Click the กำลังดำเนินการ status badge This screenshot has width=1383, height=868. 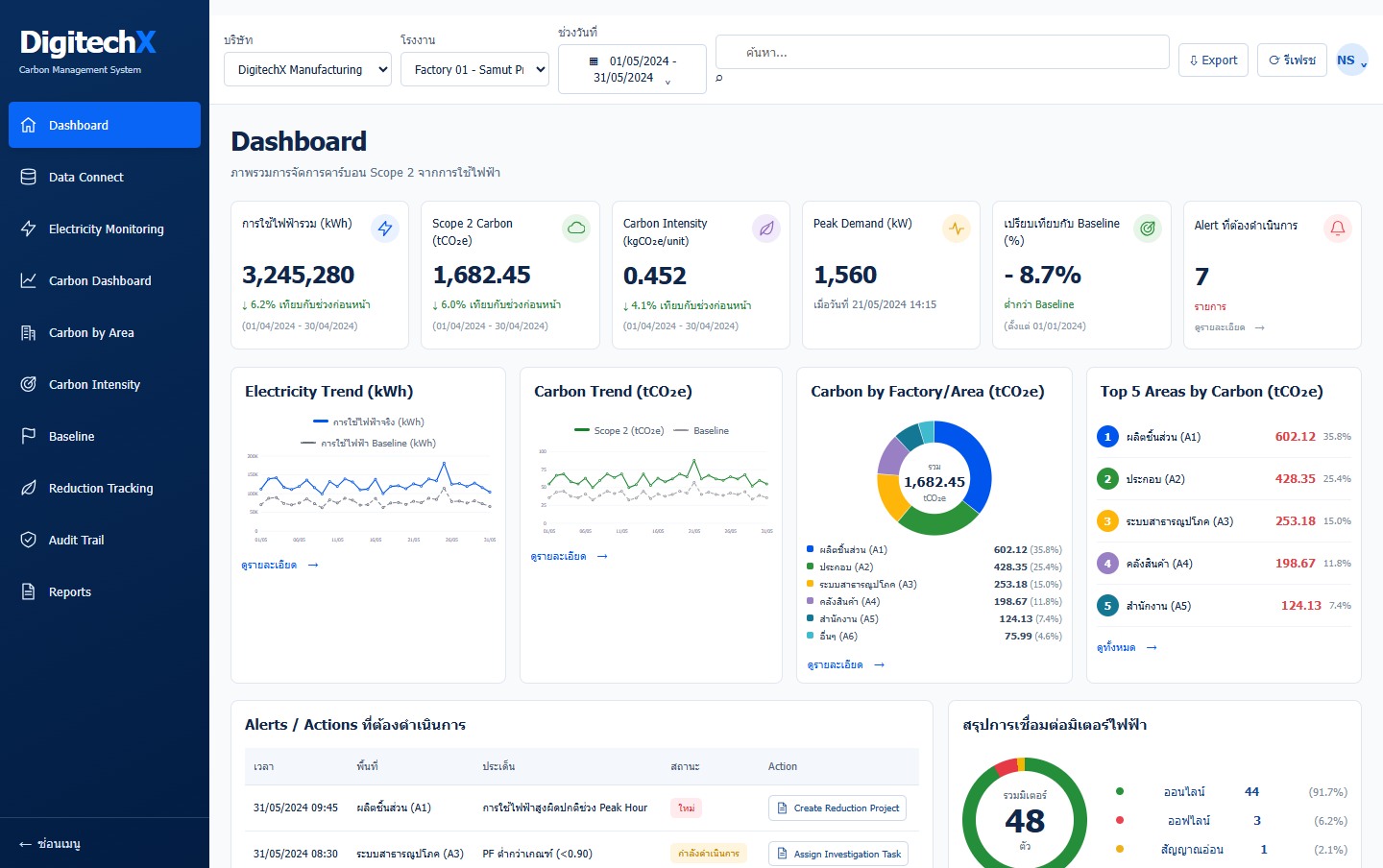click(709, 854)
